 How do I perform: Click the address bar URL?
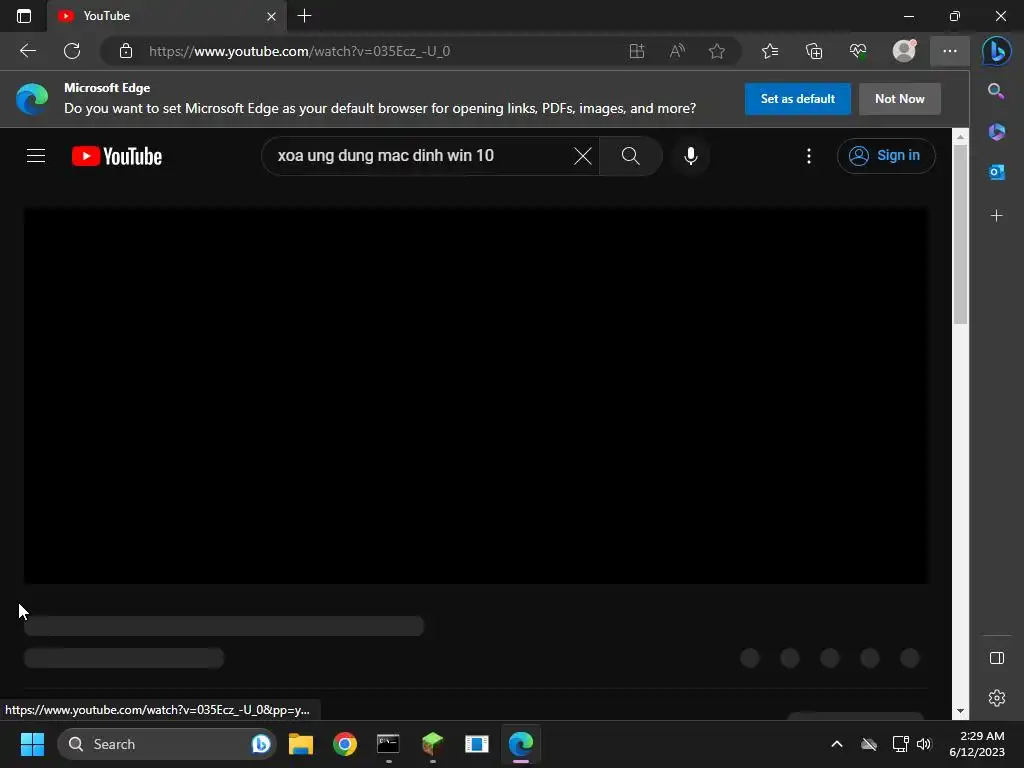coord(299,51)
